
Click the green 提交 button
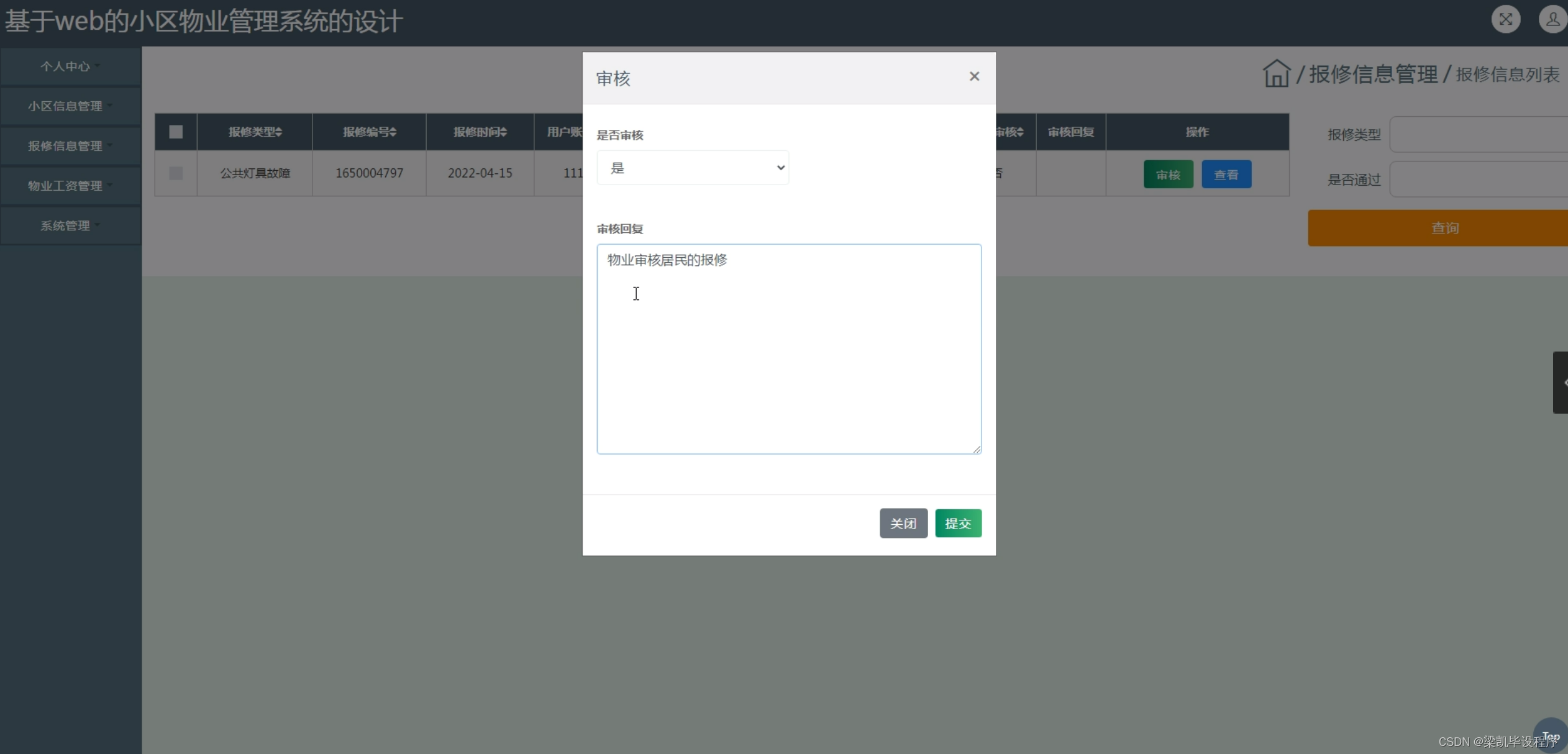pos(958,524)
